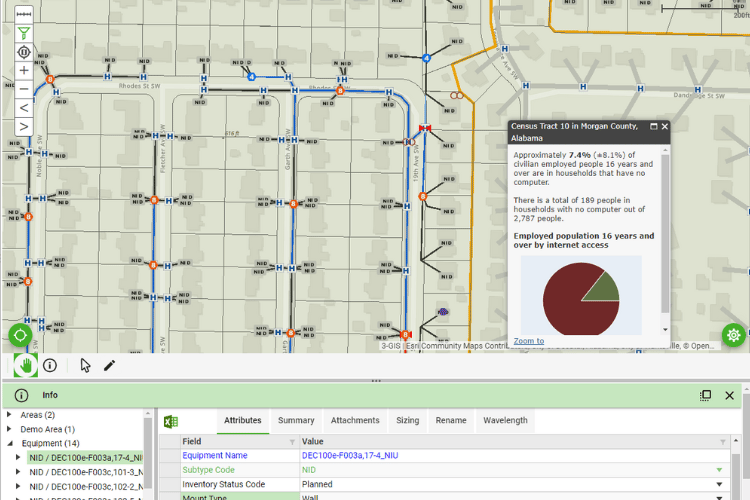Click the Inventory Status Code field label
This screenshot has width=750, height=500.
(x=223, y=484)
